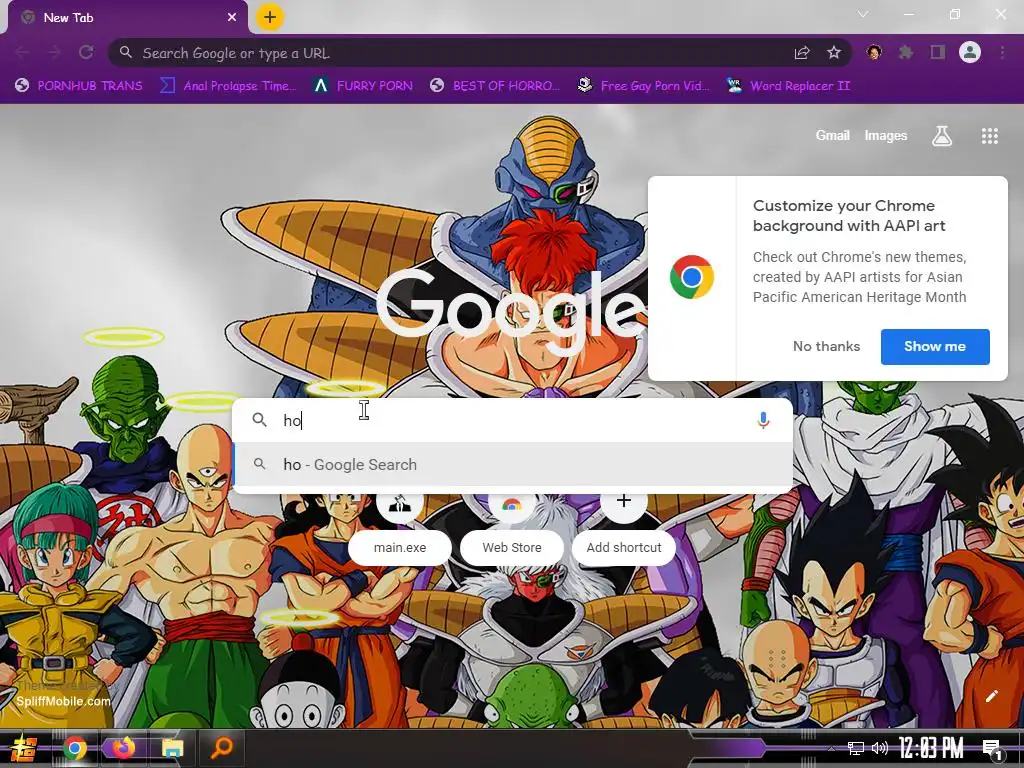Bookmark this tab with the star icon

[834, 53]
